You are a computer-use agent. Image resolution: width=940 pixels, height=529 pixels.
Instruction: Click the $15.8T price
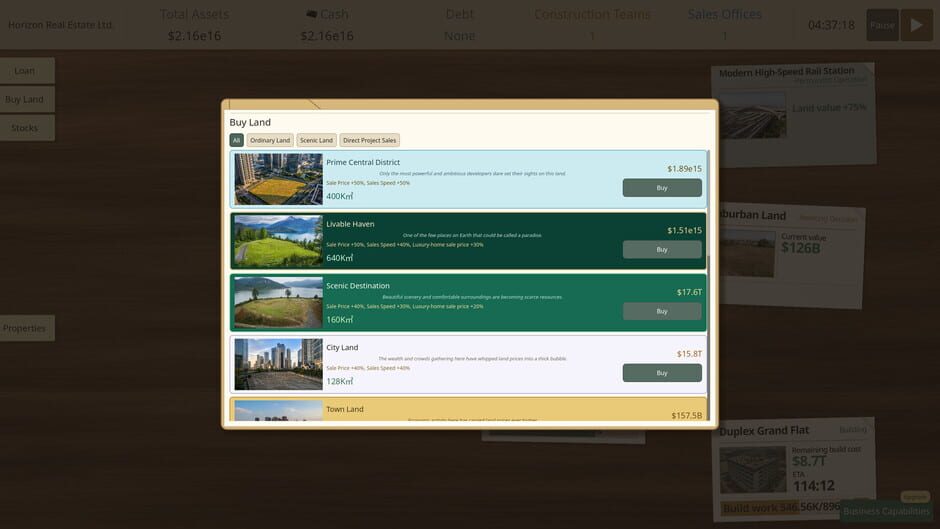pos(689,354)
